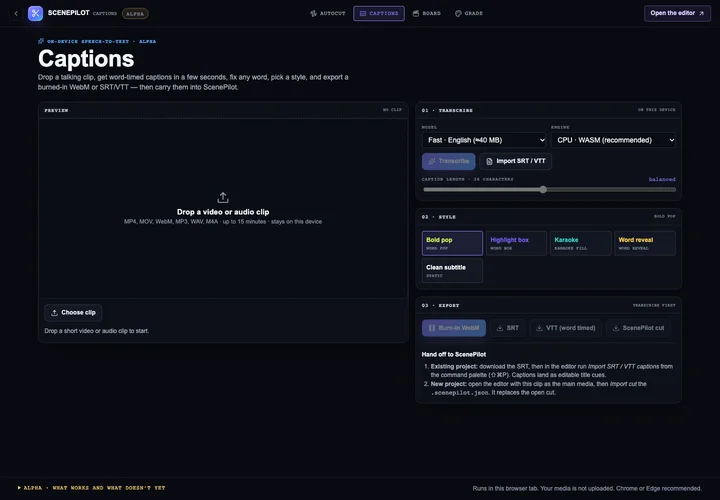Switch to the Board tab
Viewport: 720px width, 500px height.
pos(427,13)
